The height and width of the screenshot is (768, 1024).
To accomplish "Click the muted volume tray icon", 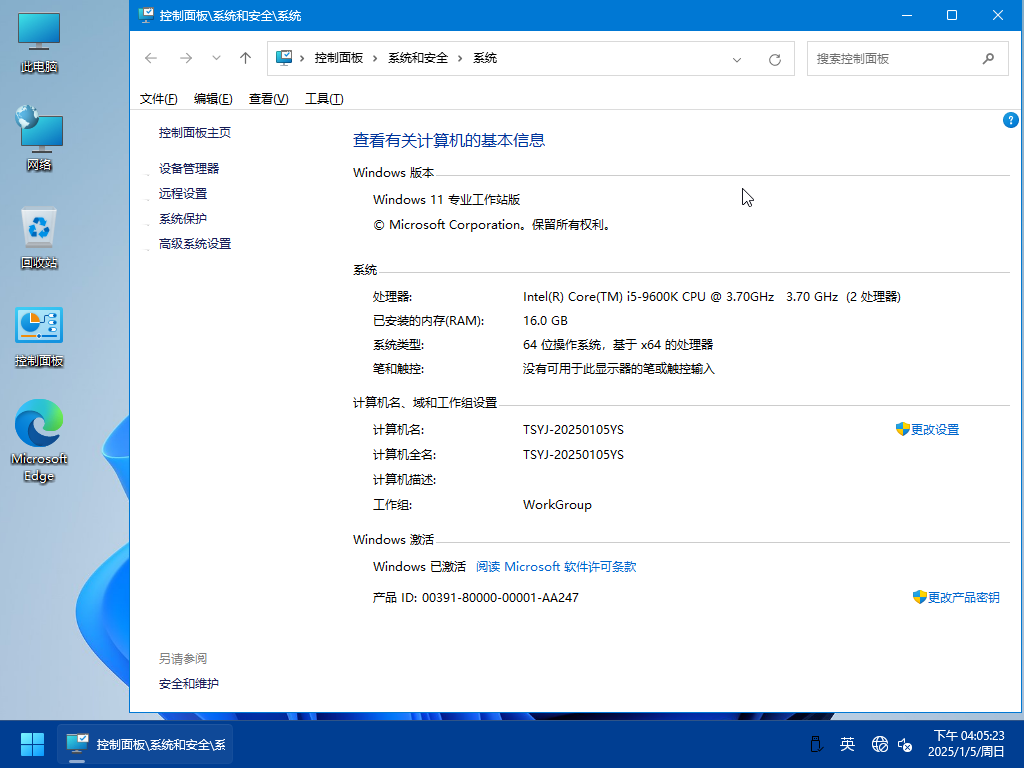I will (x=905, y=744).
